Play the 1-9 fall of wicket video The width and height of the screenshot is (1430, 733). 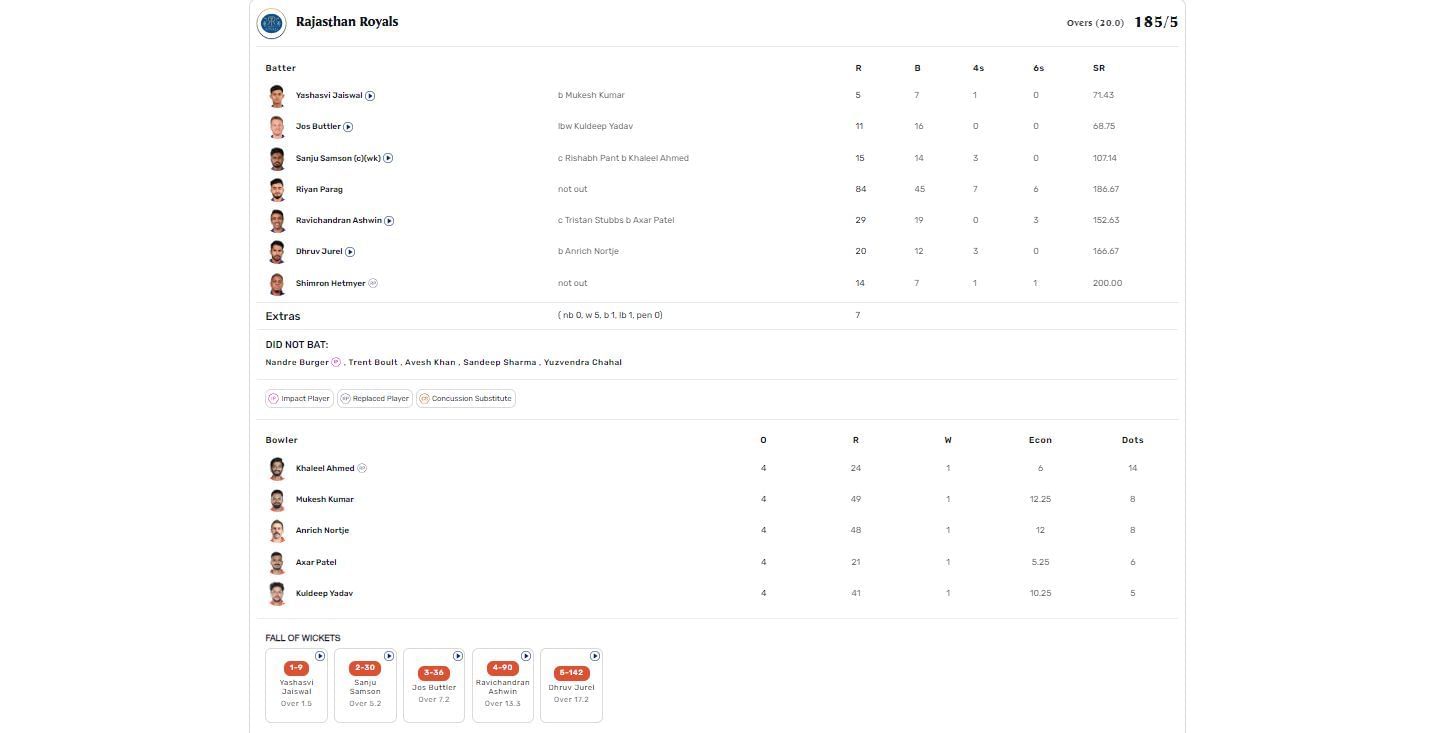[320, 656]
